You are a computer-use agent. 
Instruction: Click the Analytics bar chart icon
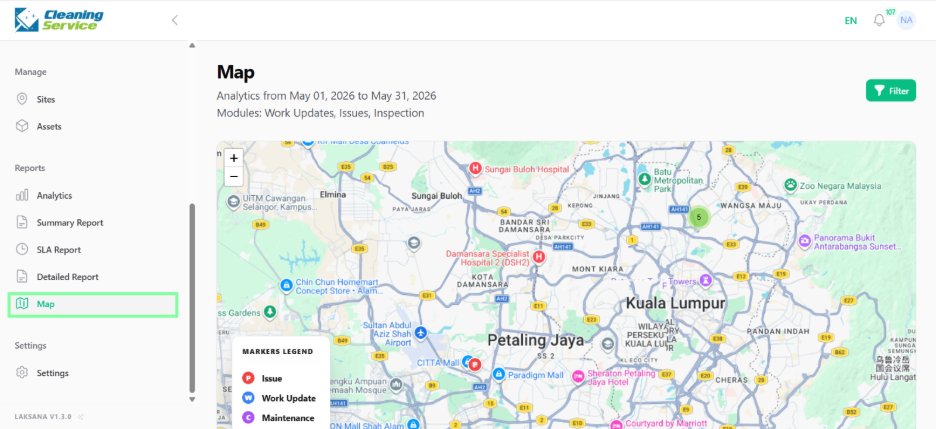[22, 195]
